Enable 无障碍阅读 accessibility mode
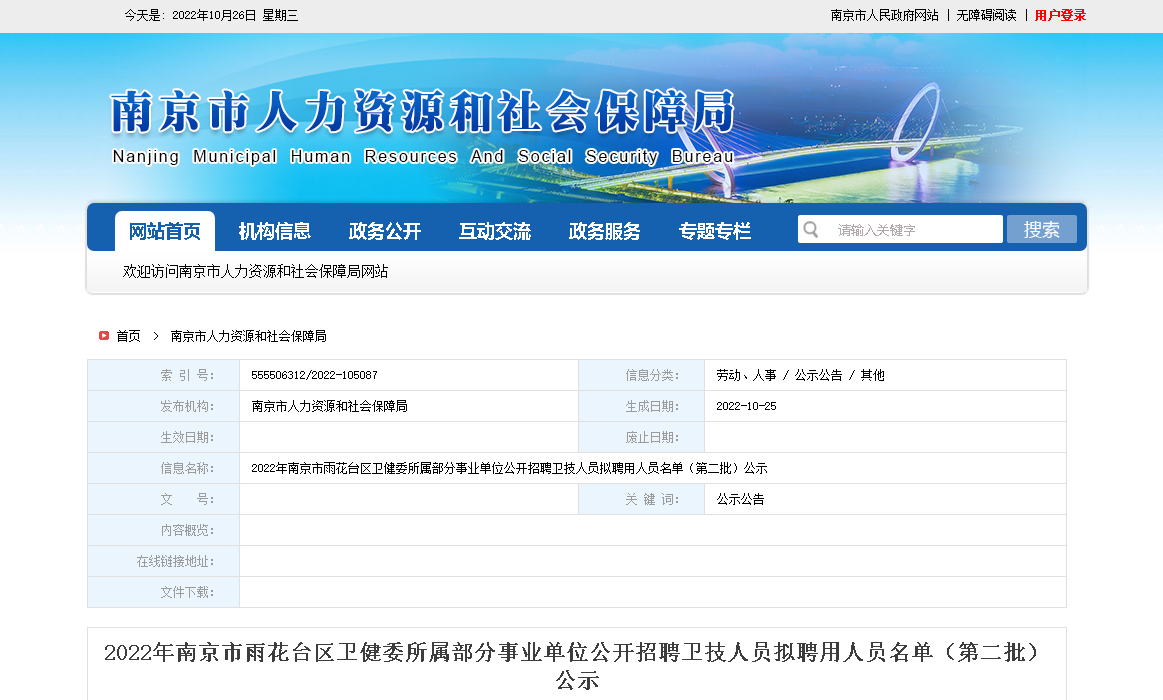 point(986,15)
